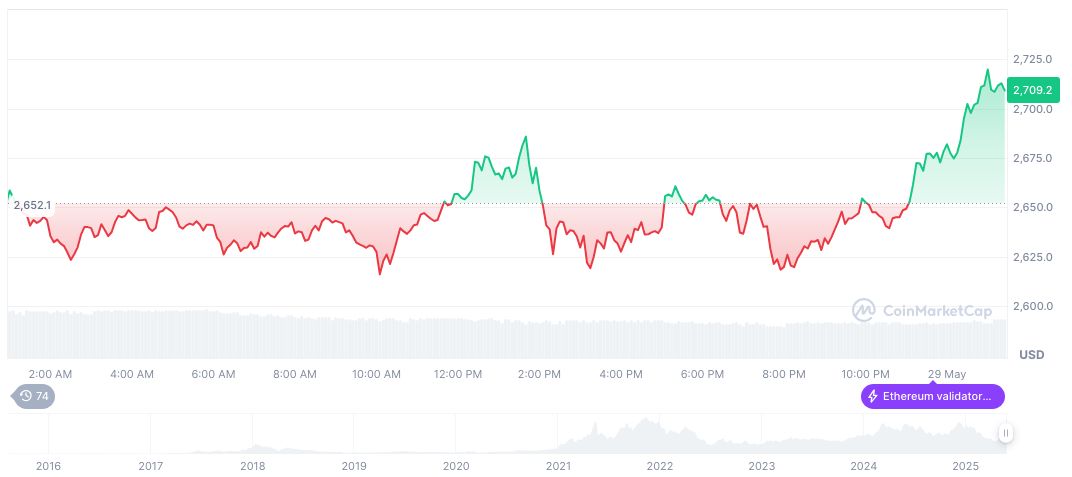This screenshot has width=1072, height=477.
Task: Click the 29 May date axis label
Action: pos(947,374)
